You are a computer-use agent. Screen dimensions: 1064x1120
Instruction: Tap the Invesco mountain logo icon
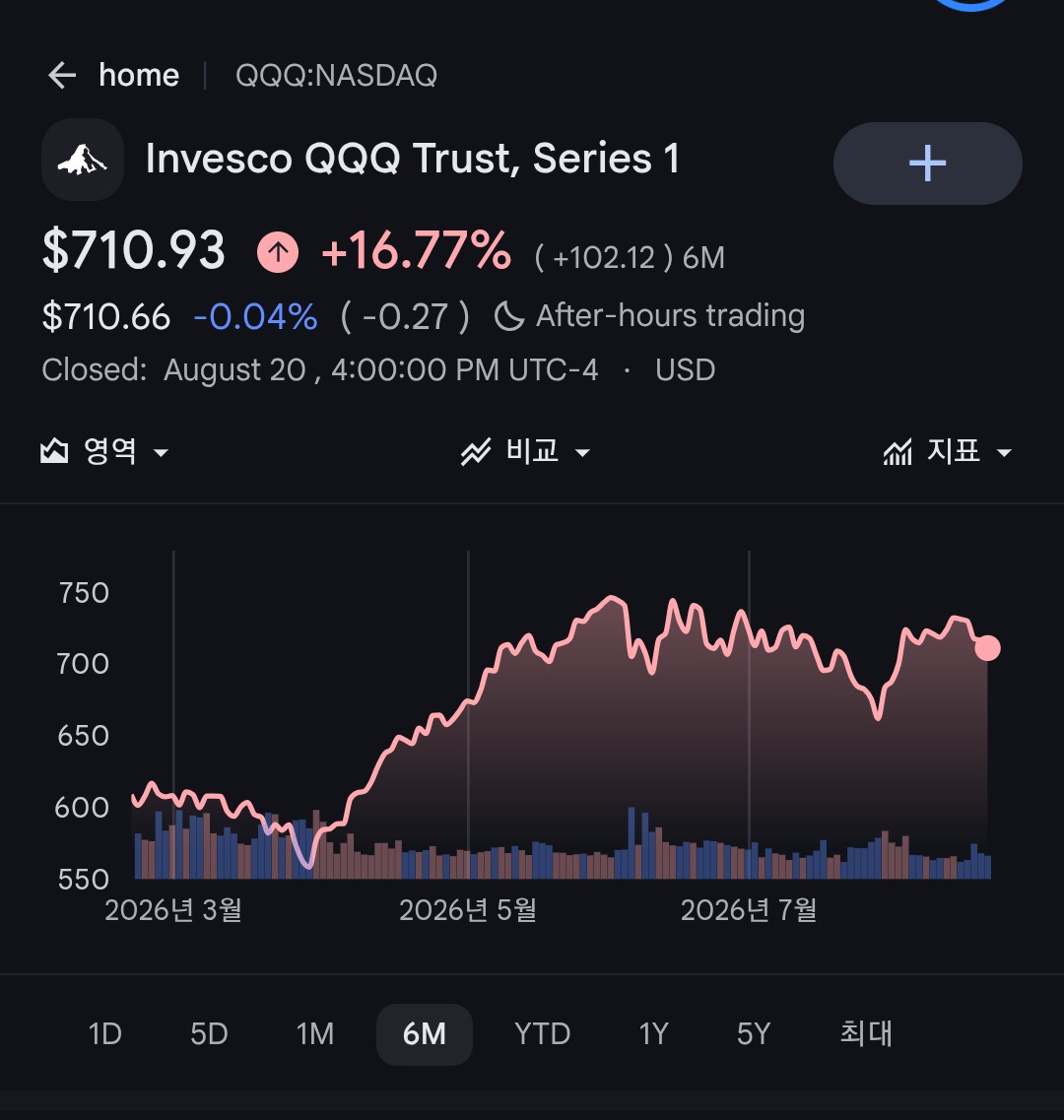(x=83, y=160)
